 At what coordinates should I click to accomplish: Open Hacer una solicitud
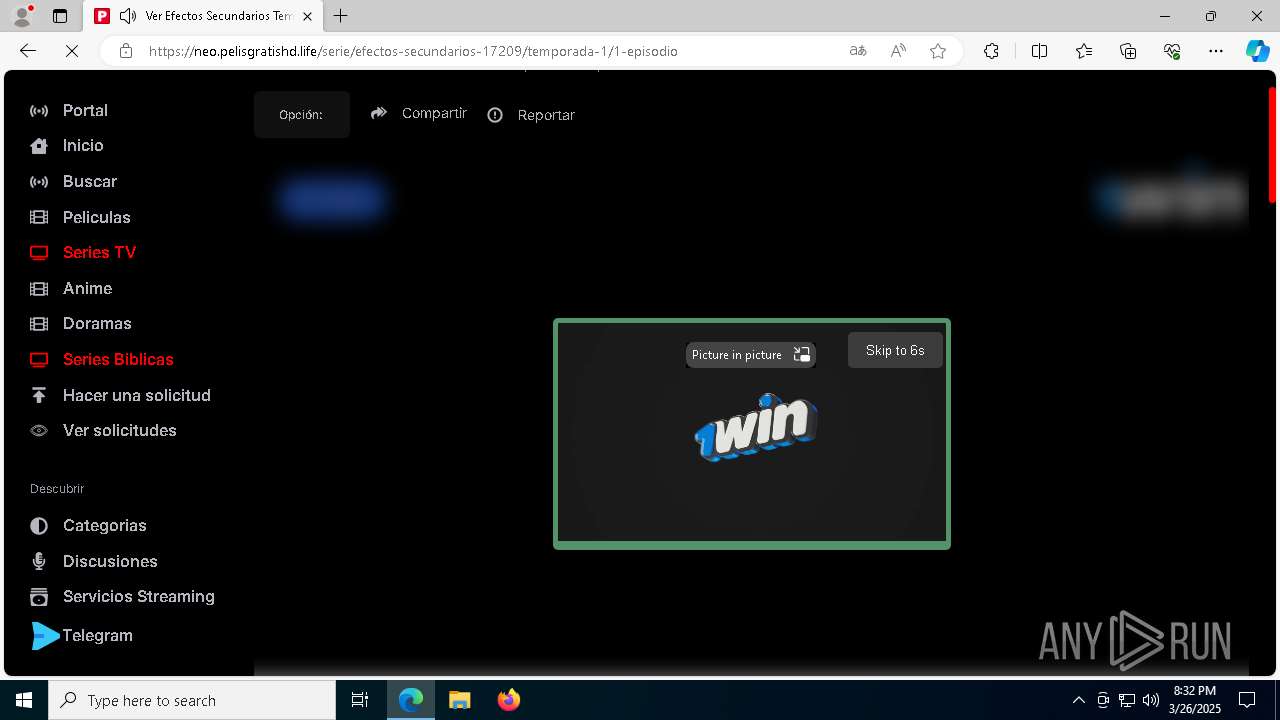(137, 395)
